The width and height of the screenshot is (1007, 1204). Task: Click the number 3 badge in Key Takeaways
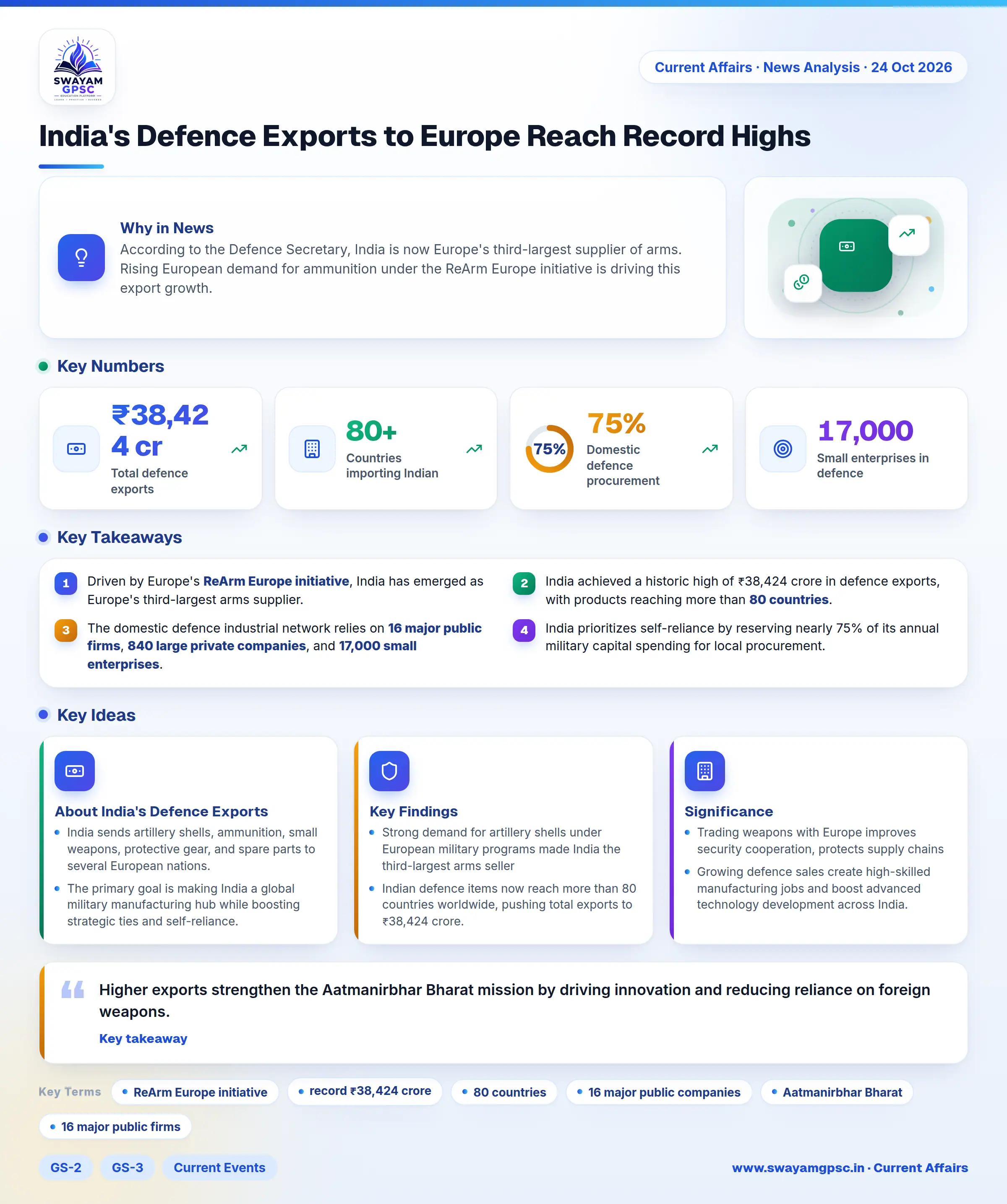click(x=66, y=630)
